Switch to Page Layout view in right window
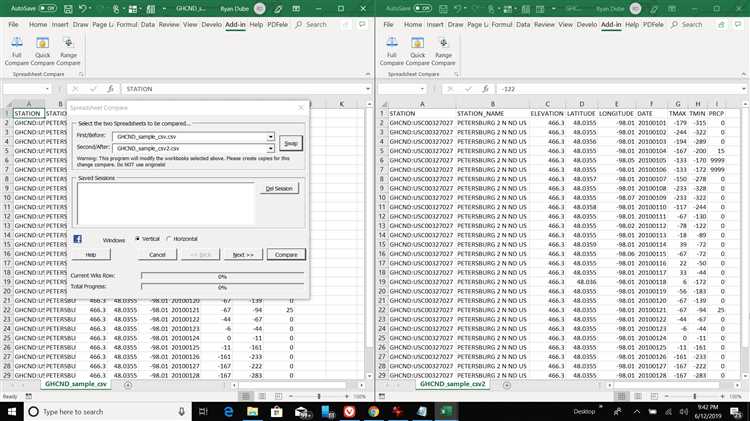The width and height of the screenshot is (750, 421). (638, 396)
